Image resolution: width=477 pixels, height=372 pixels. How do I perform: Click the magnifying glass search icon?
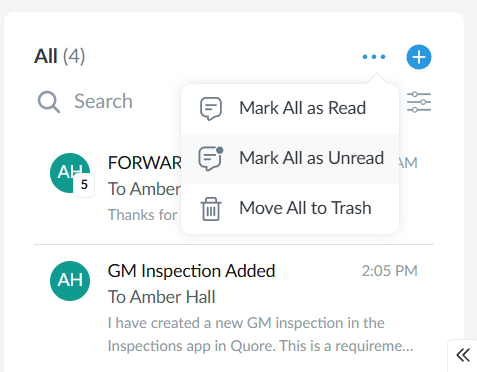tap(49, 102)
